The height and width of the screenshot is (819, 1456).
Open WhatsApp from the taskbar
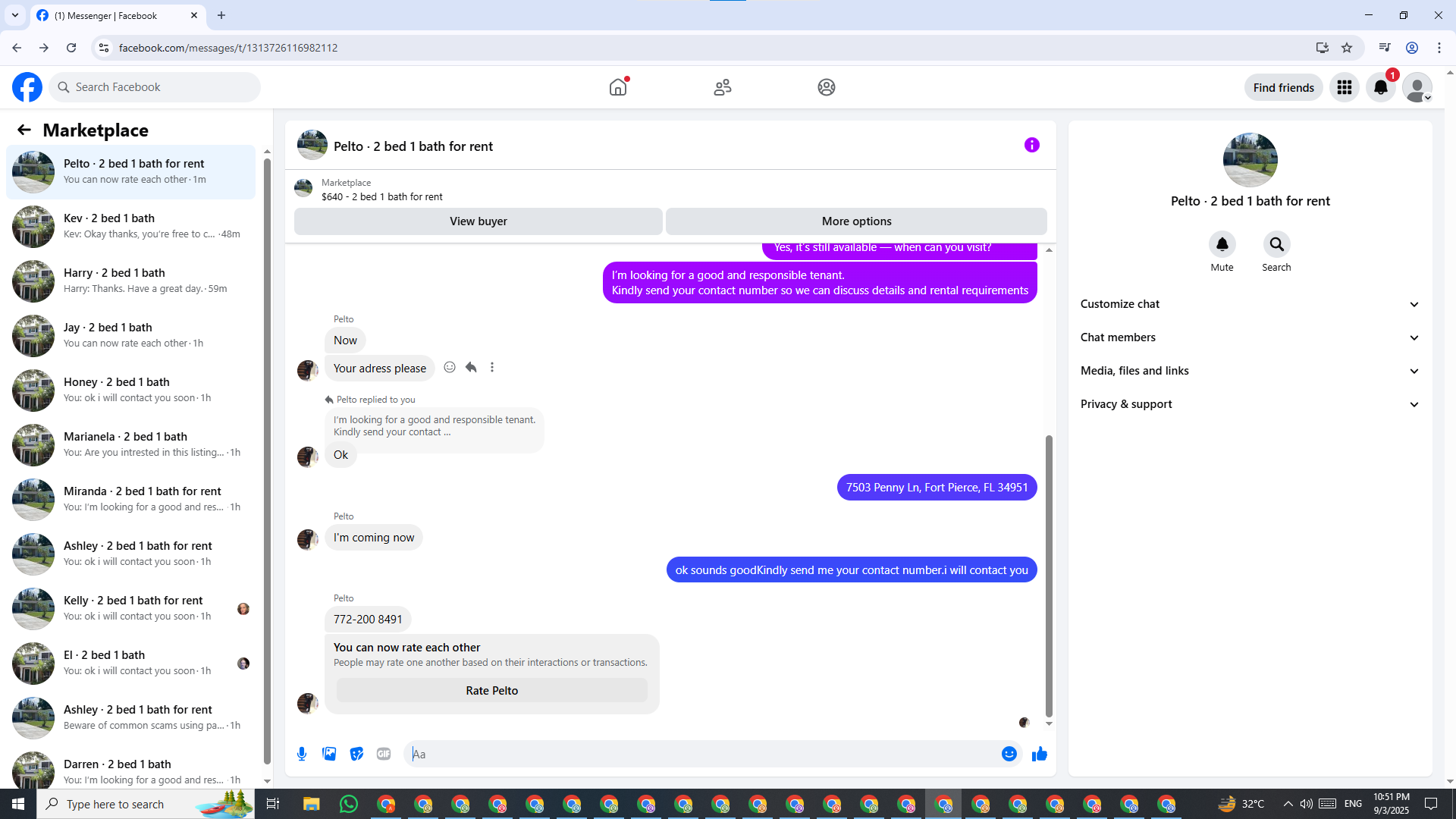tap(349, 804)
